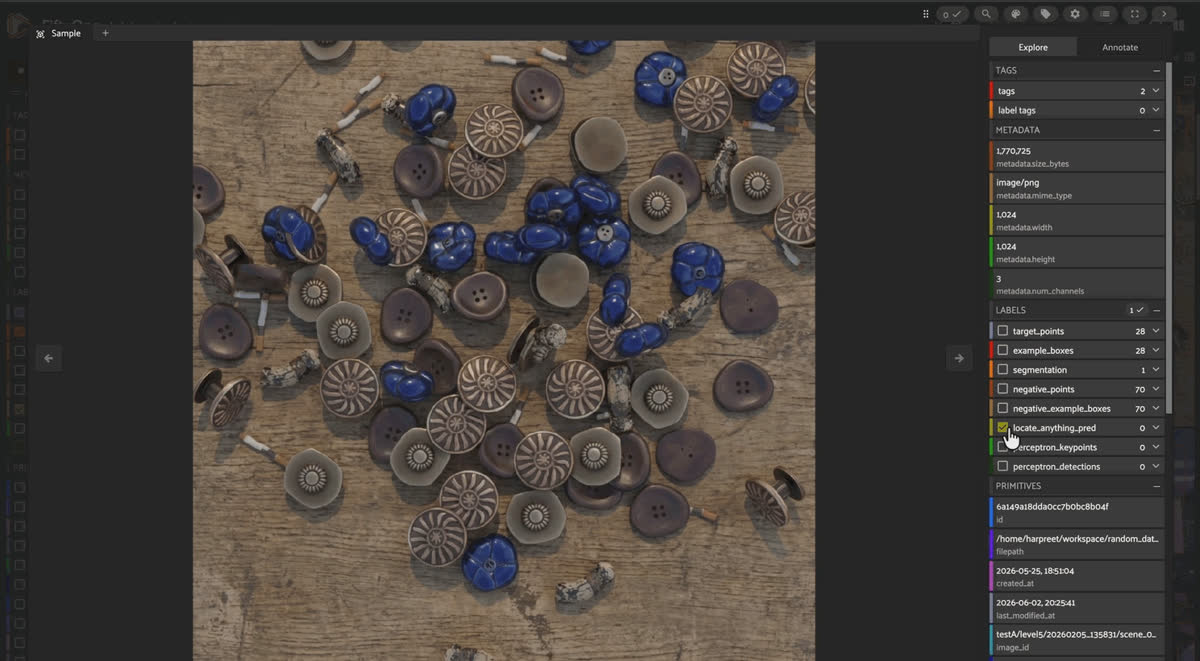Image resolution: width=1200 pixels, height=661 pixels.
Task: Click the selected samples counter button
Action: [953, 14]
